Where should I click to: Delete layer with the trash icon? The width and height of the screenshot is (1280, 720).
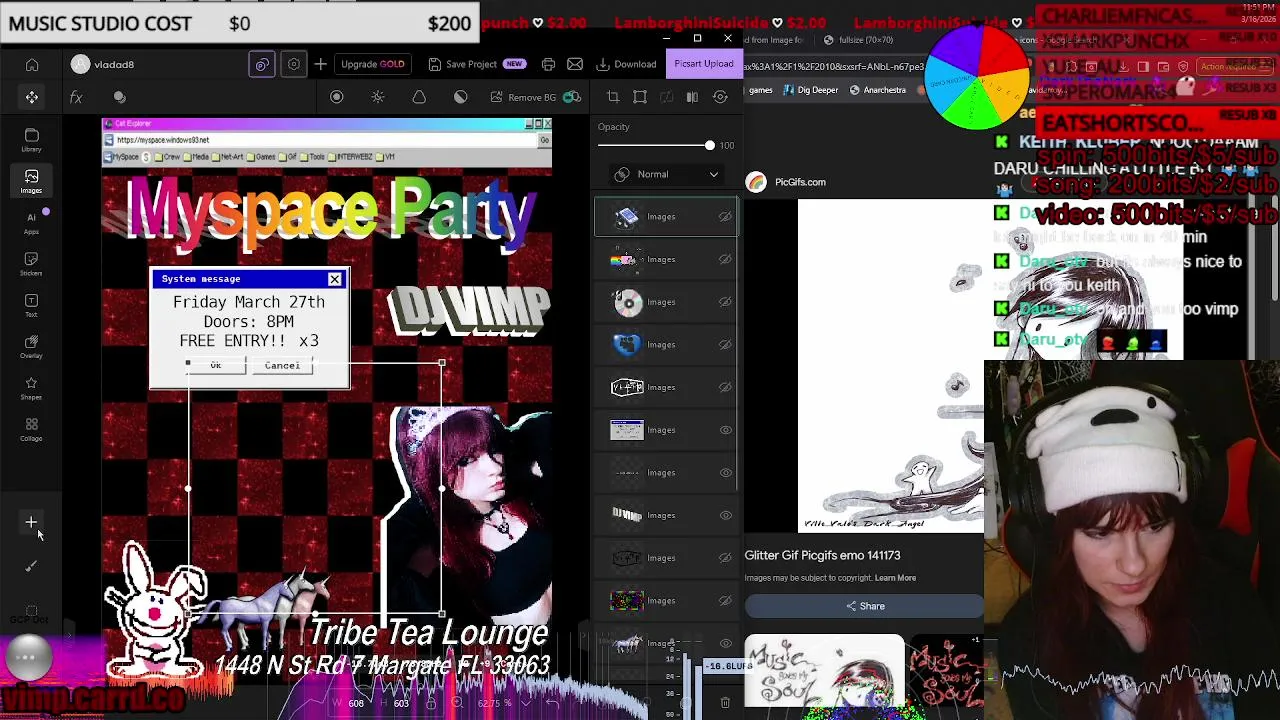pyautogui.click(x=725, y=703)
